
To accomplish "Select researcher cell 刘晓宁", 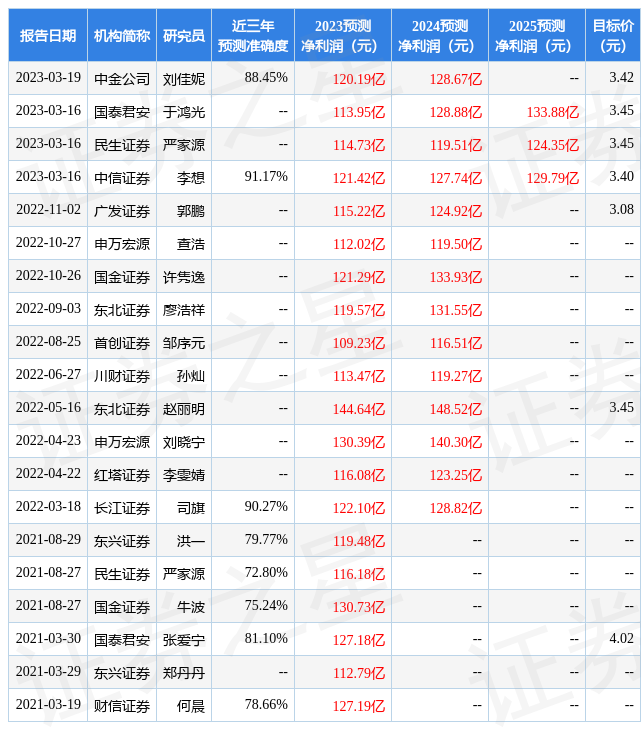I will (184, 442).
